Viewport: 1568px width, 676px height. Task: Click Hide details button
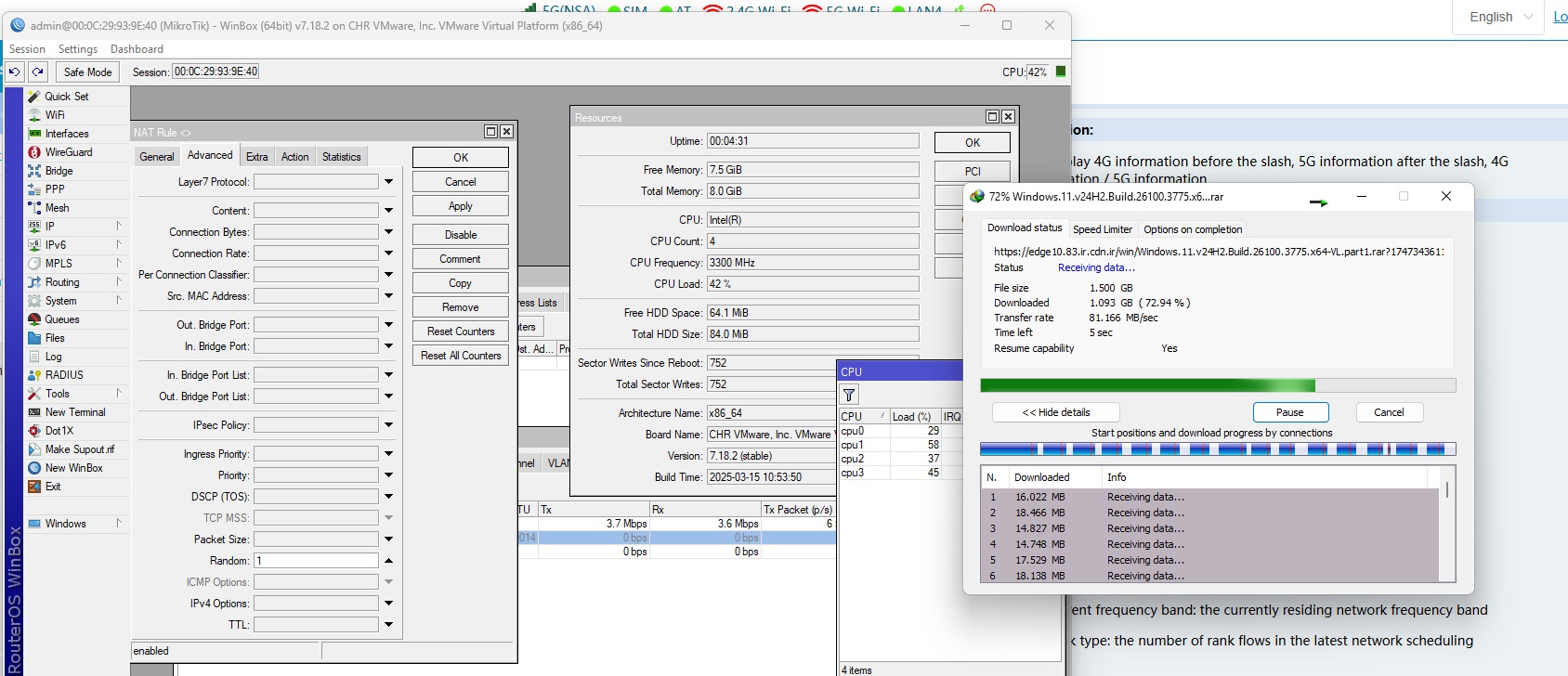point(1056,412)
